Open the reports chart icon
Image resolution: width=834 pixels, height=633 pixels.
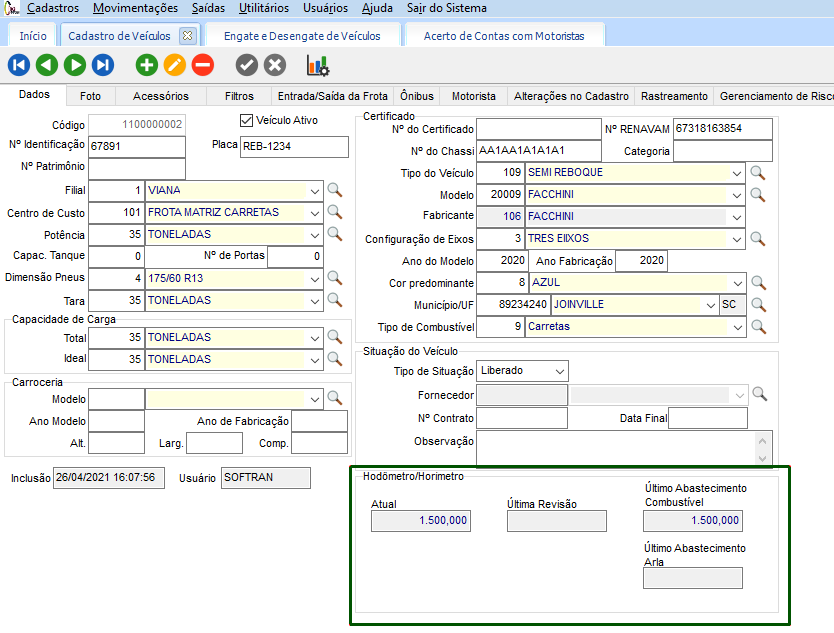(x=318, y=66)
